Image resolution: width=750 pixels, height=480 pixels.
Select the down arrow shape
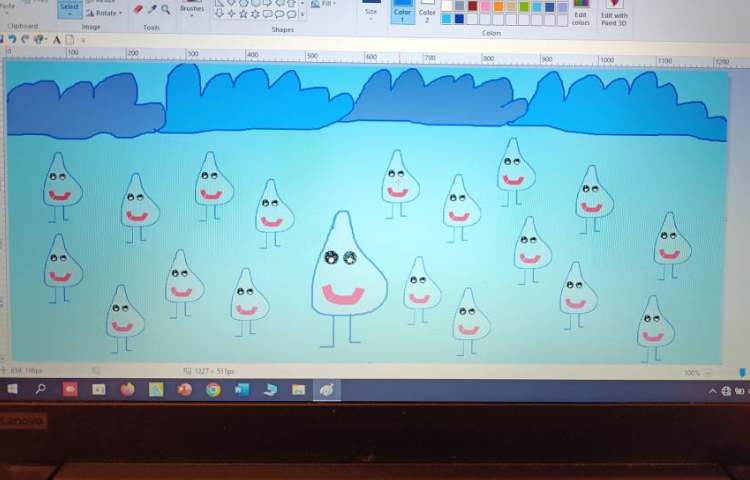pos(219,14)
